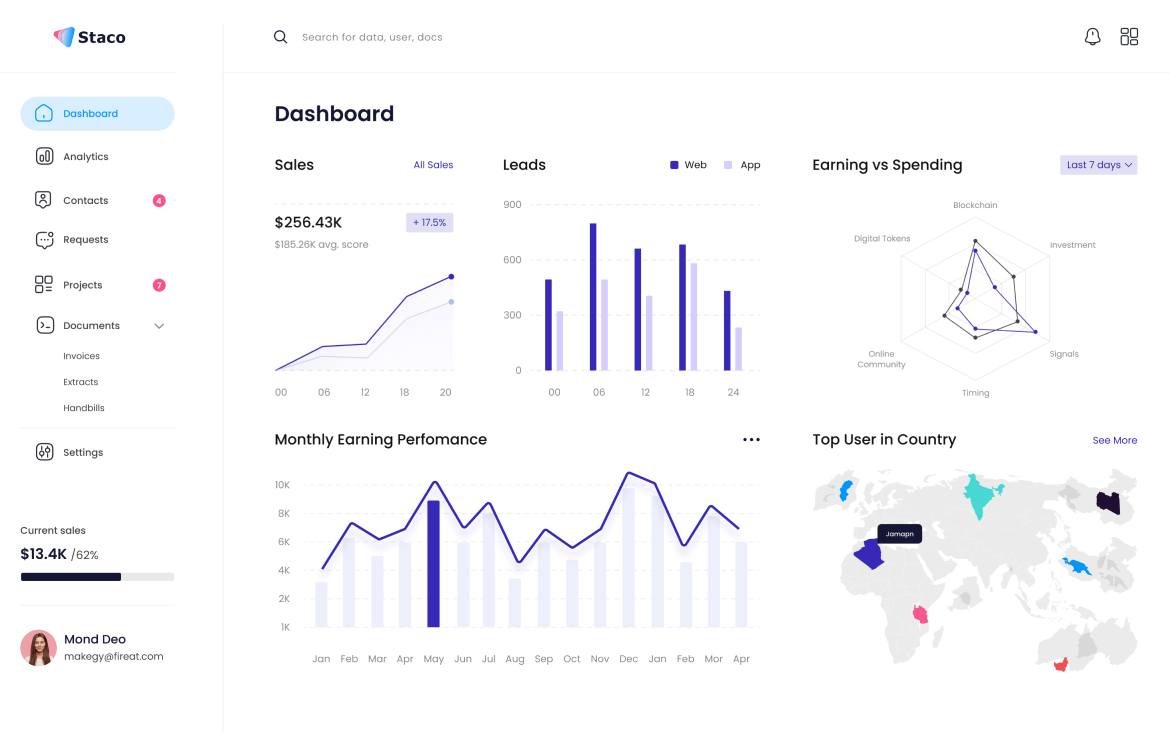Select the Analytics chart icon

[44, 156]
